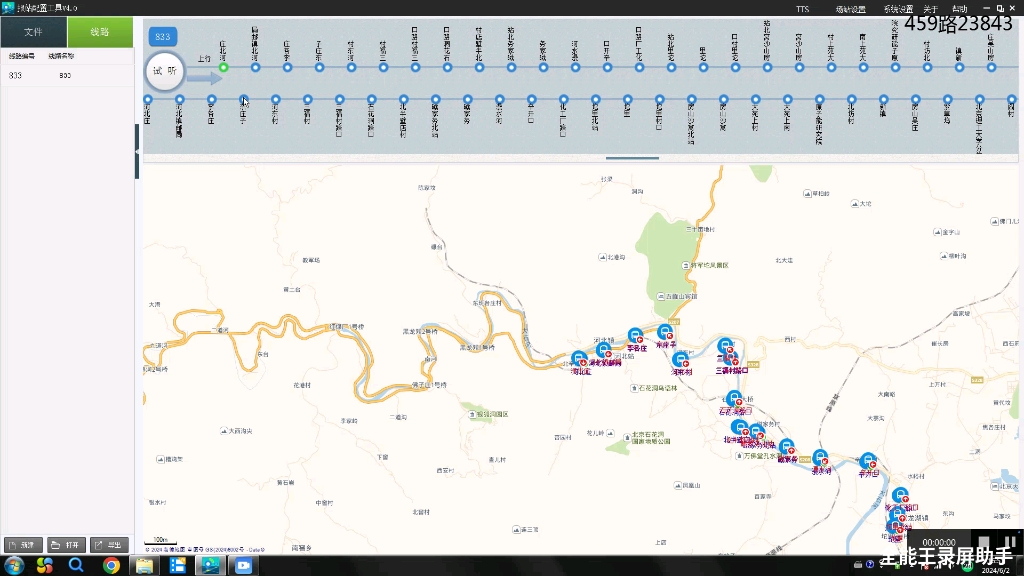1024x576 pixels.
Task: Select the green first station node on 上行 line
Action: [x=223, y=67]
